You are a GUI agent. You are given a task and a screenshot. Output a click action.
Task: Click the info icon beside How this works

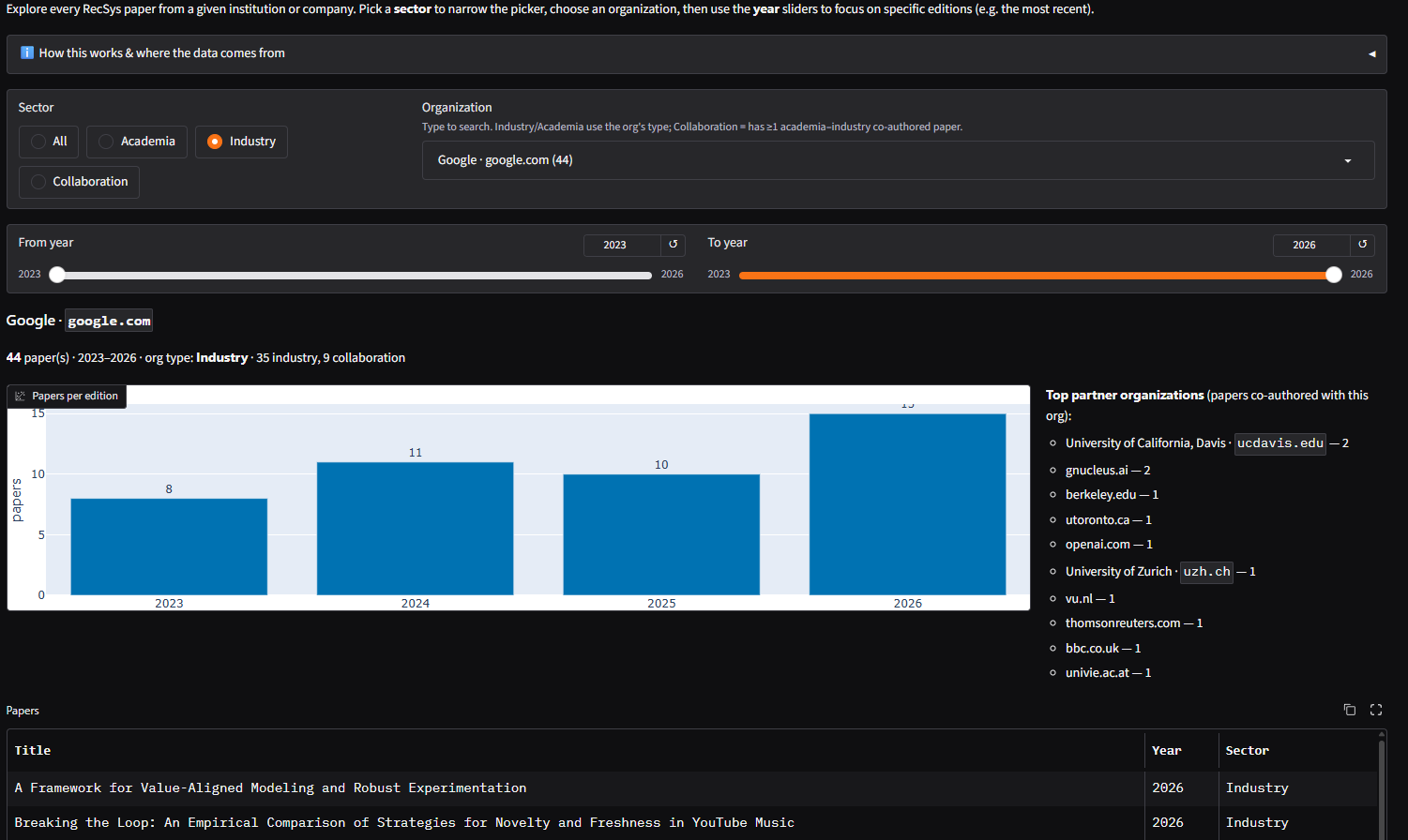(27, 53)
